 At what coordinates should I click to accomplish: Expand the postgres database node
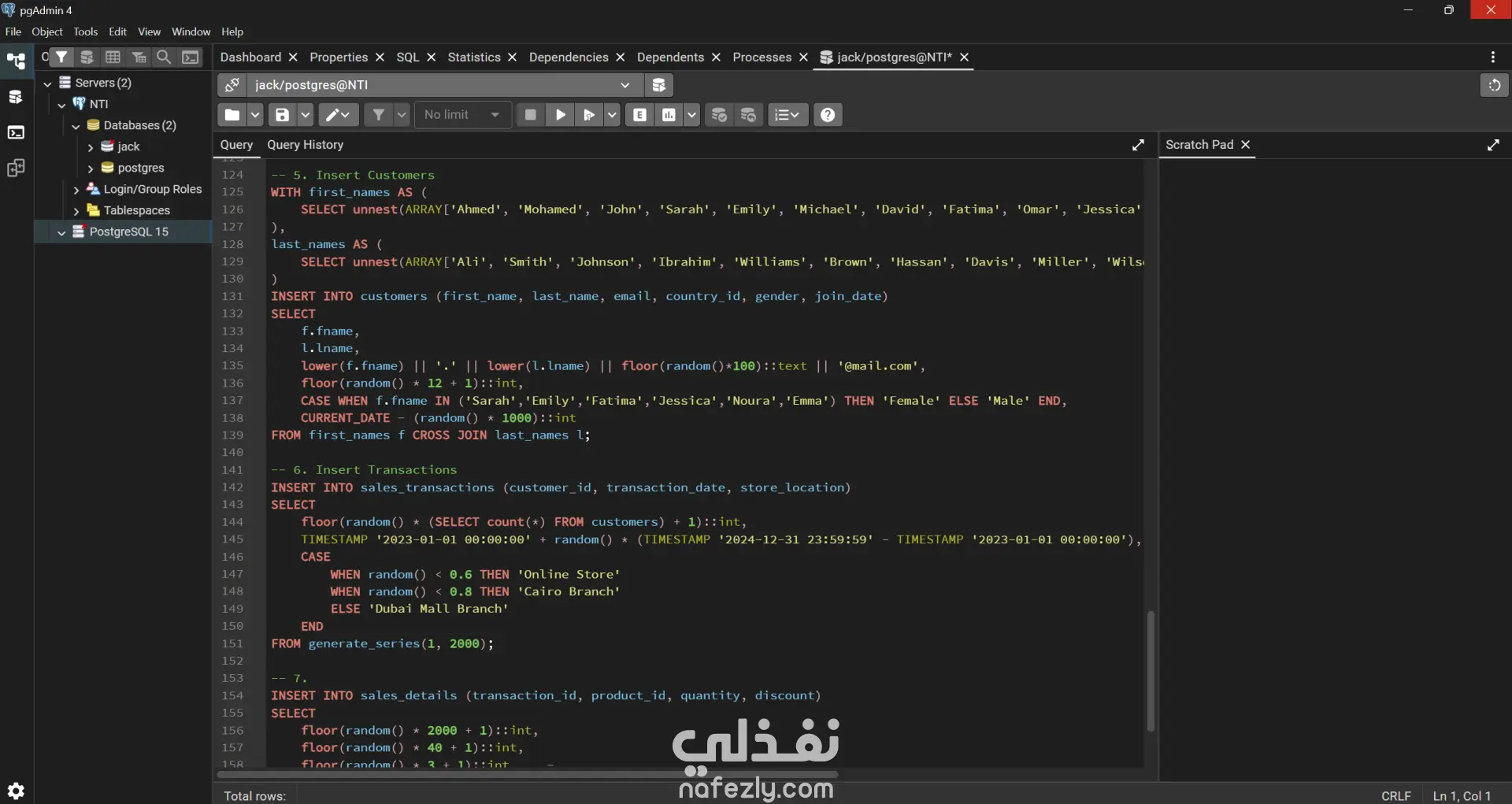coord(90,169)
